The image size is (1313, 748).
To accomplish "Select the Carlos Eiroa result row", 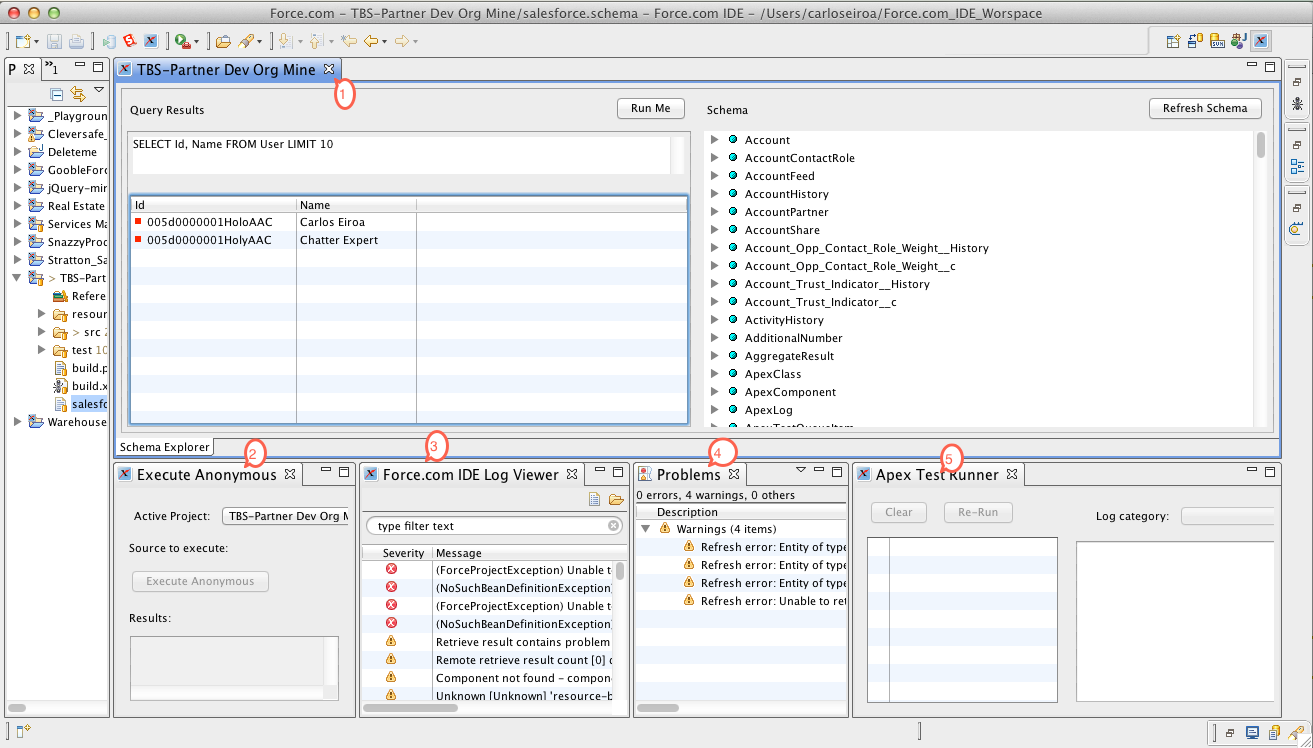I will pos(408,222).
